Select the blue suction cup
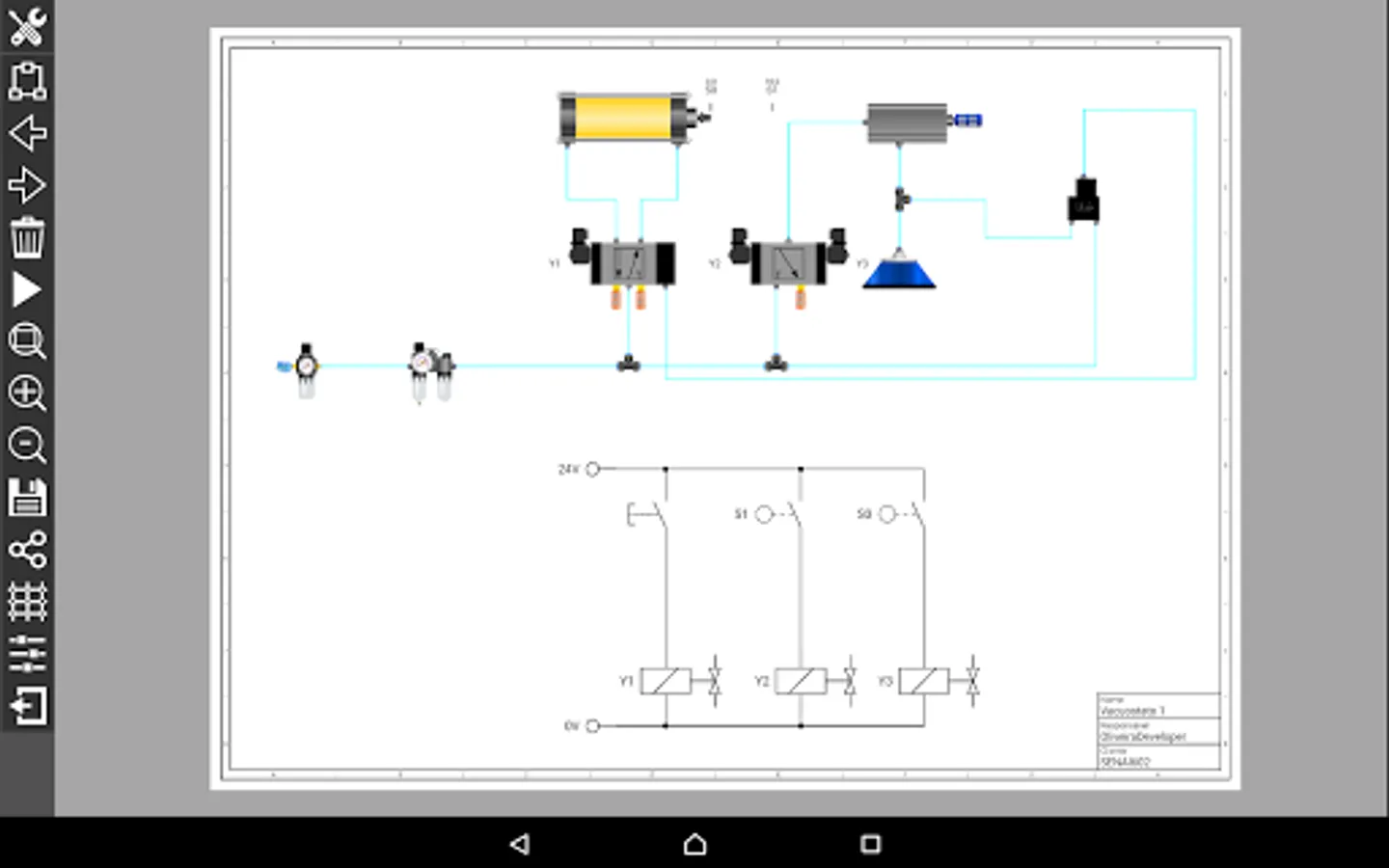Screen dimensions: 1389x868 point(899,270)
